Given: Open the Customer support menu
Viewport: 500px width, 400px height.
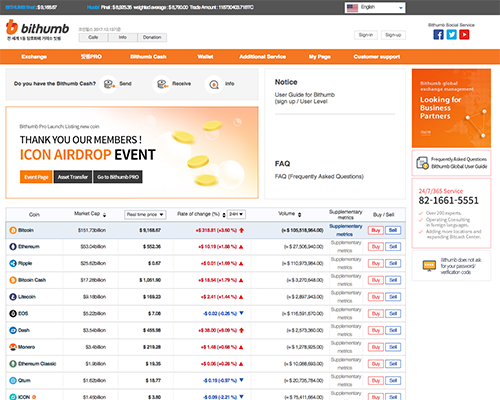Looking at the screenshot, I should [377, 57].
